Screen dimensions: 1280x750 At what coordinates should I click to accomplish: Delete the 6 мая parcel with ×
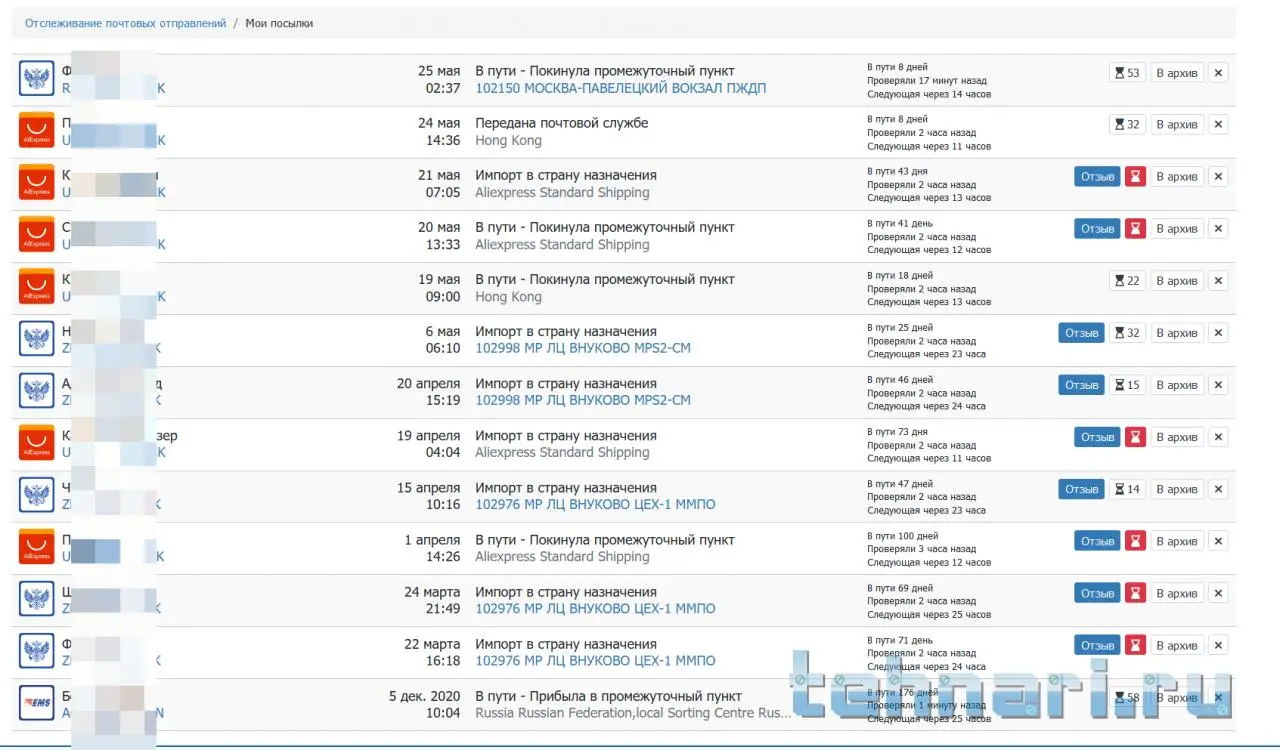pyautogui.click(x=1218, y=333)
